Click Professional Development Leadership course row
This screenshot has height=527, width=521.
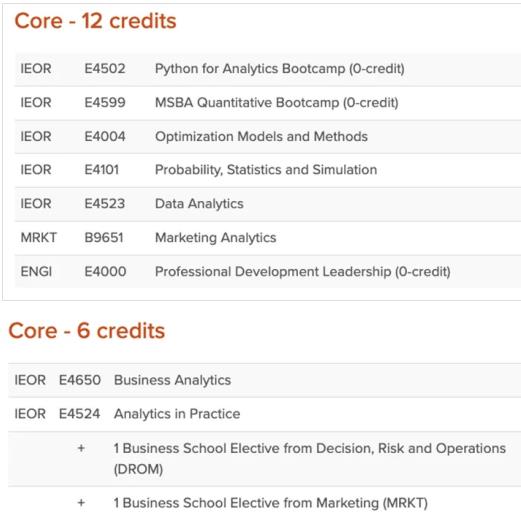268,272
